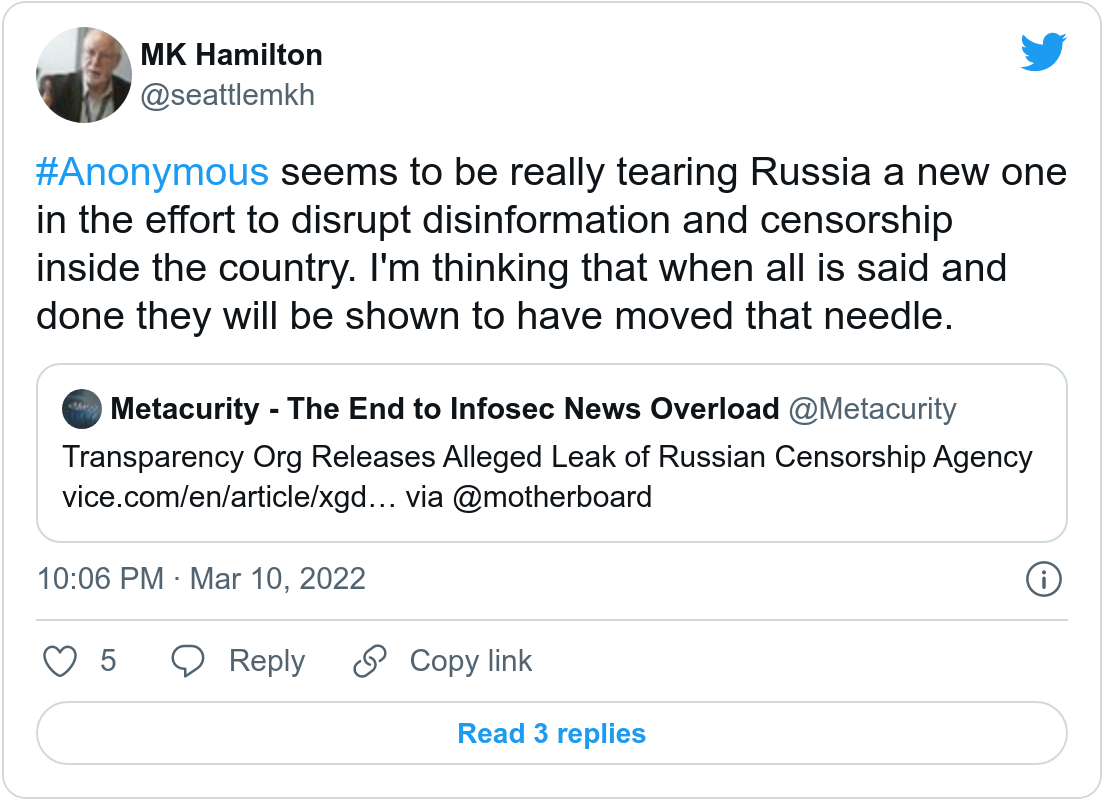1105x801 pixels.
Task: Click the like count number 5
Action: tap(108, 661)
